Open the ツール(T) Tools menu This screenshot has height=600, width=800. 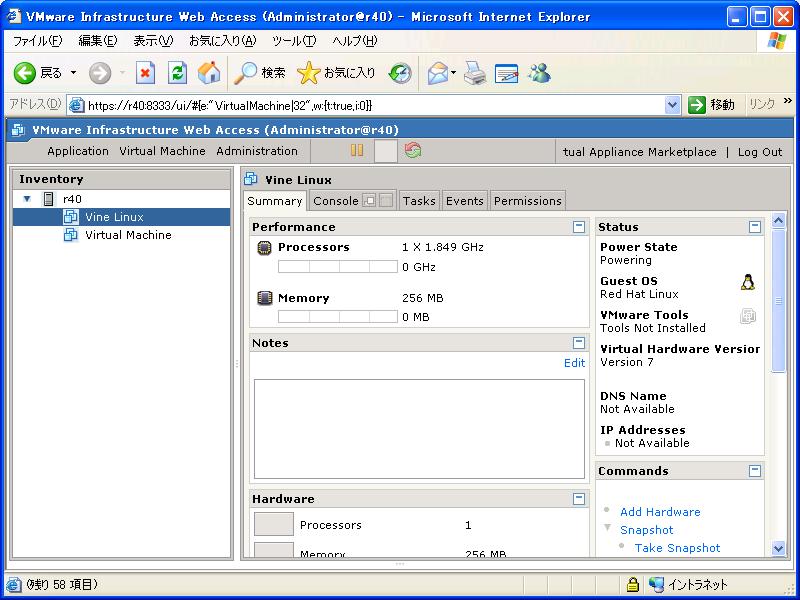click(294, 41)
